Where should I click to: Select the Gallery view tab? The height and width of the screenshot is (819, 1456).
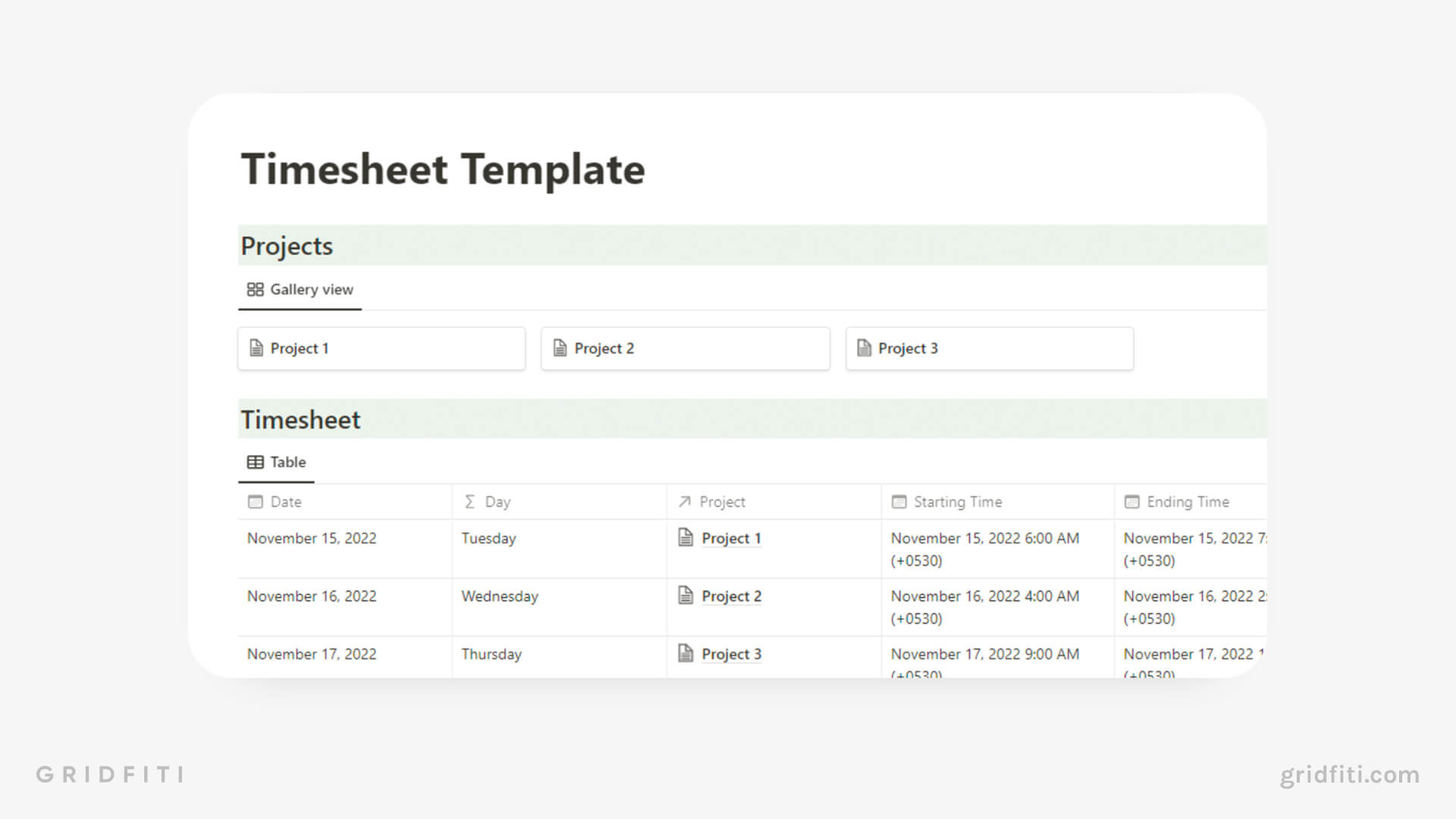point(300,289)
